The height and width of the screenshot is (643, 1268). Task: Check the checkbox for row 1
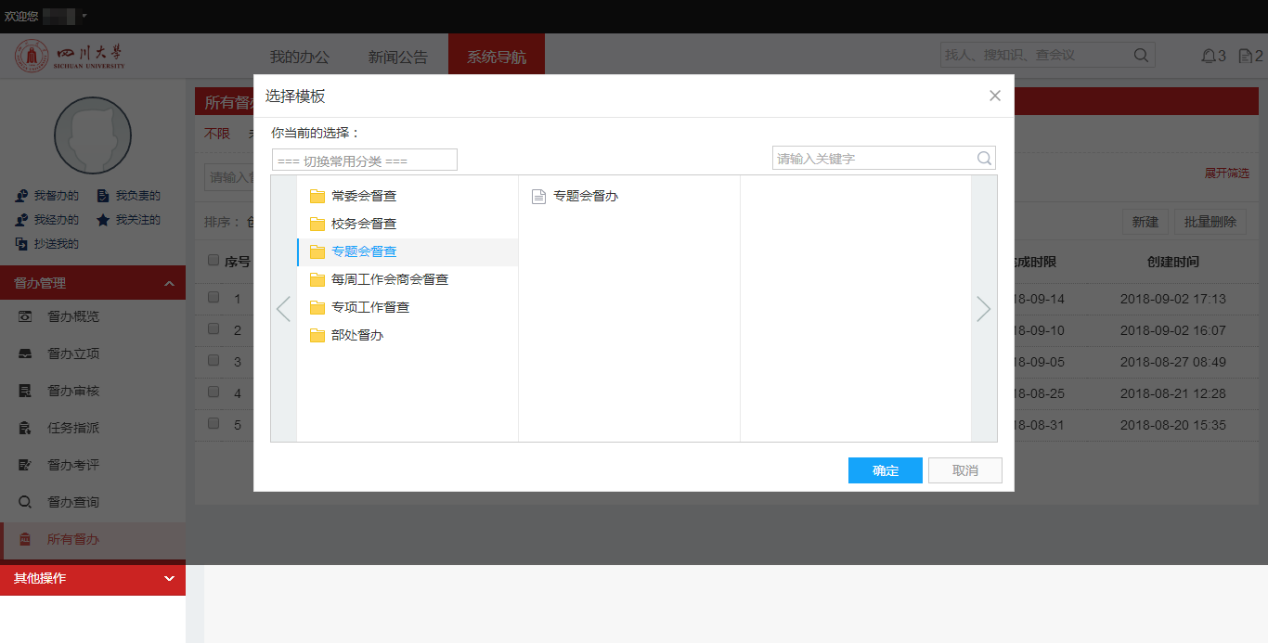pos(213,298)
